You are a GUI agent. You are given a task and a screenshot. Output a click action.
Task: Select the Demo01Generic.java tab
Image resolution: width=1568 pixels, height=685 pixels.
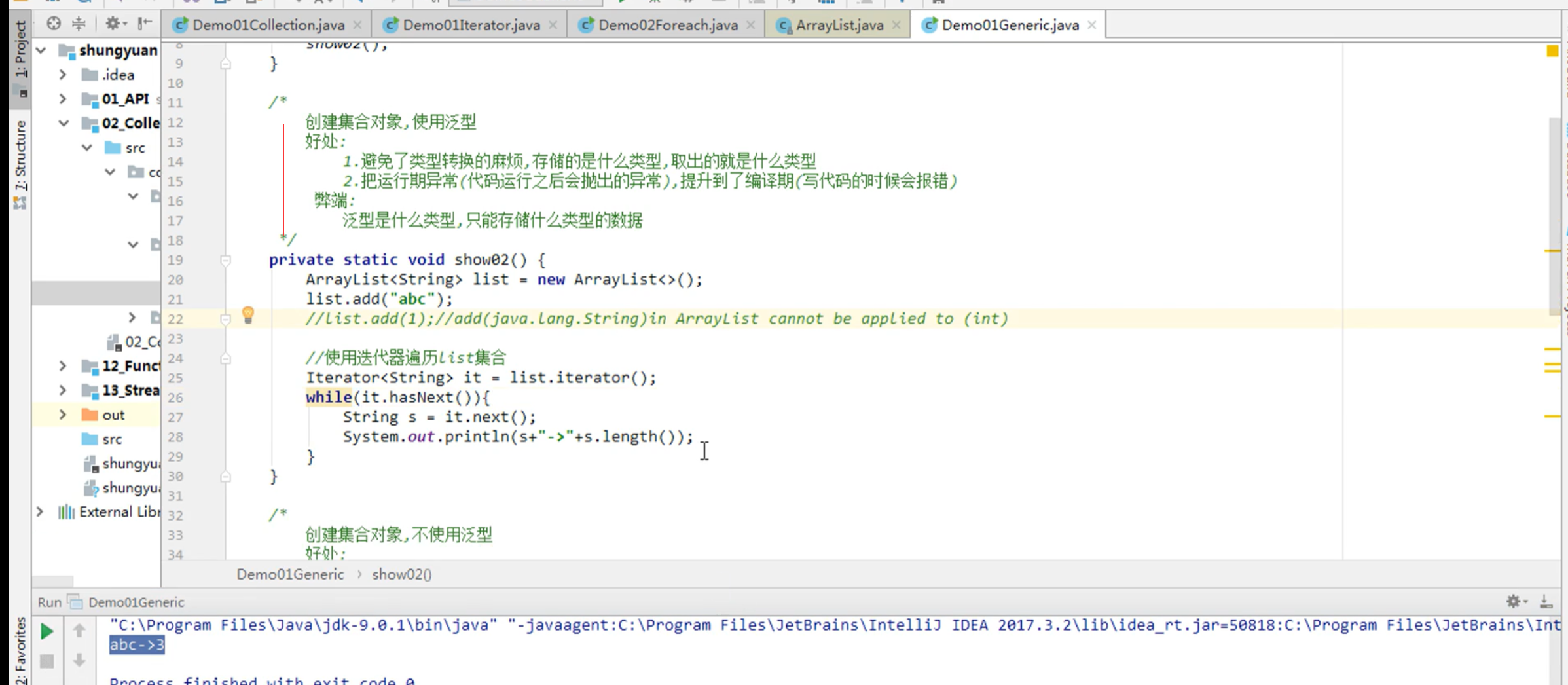point(1010,25)
